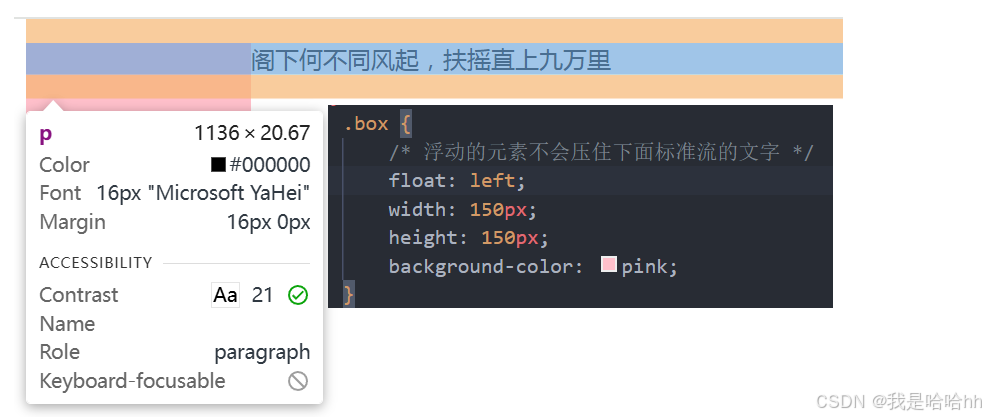Click the 'Color' label in tooltip
The height and width of the screenshot is (419, 986).
[64, 165]
